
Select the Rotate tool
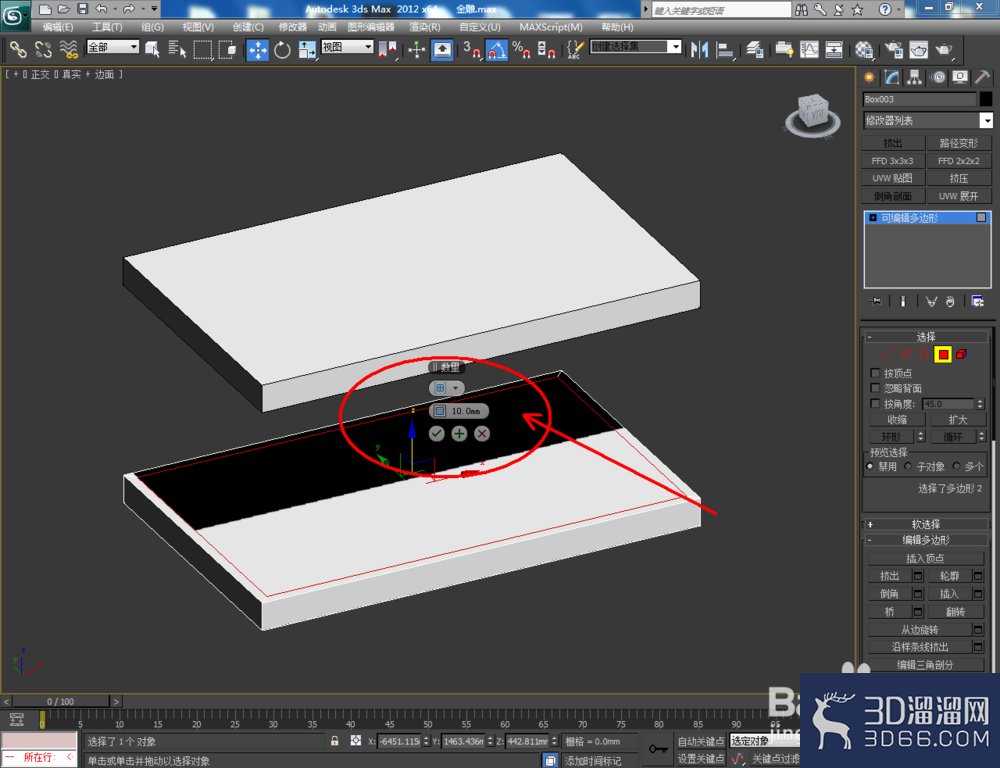[x=282, y=50]
